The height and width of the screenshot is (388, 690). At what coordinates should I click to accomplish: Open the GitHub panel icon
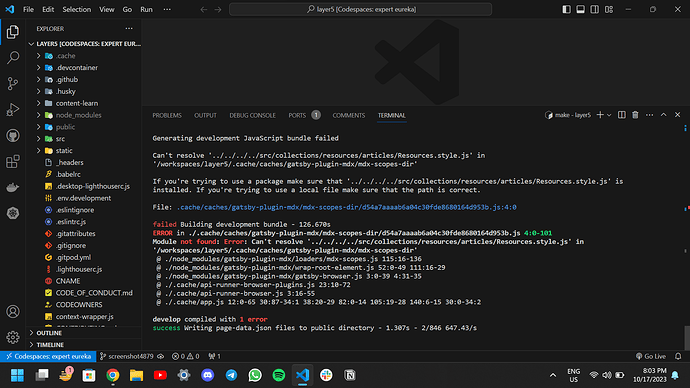coord(13,135)
